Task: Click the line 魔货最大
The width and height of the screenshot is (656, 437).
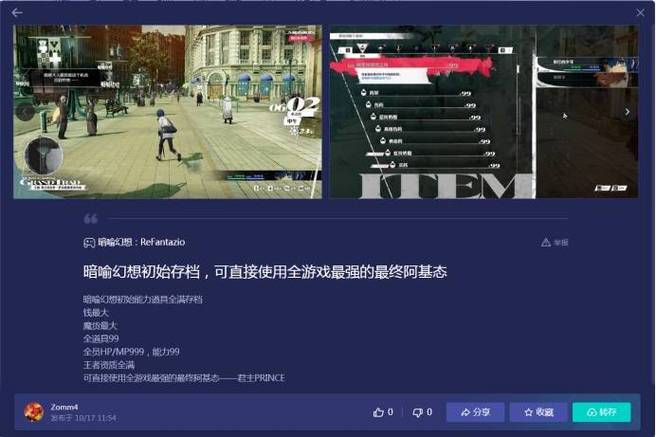Action: click(x=100, y=325)
